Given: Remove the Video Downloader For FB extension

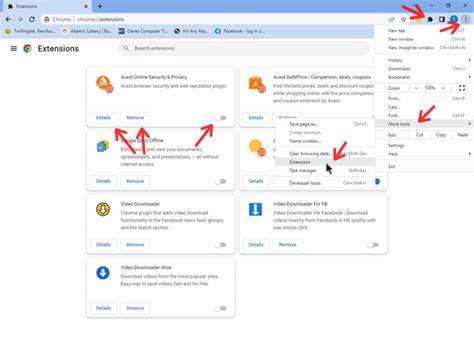Looking at the screenshot, I should coord(287,245).
